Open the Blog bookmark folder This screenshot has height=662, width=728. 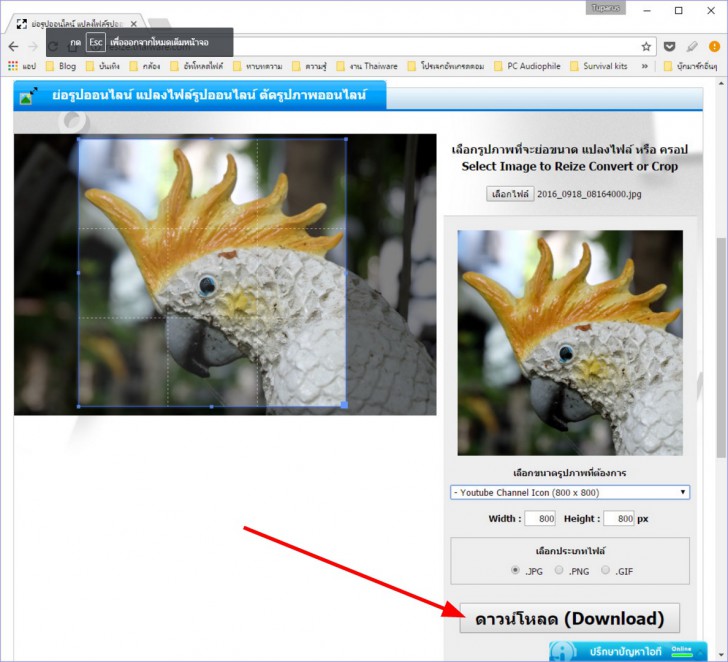click(x=61, y=66)
